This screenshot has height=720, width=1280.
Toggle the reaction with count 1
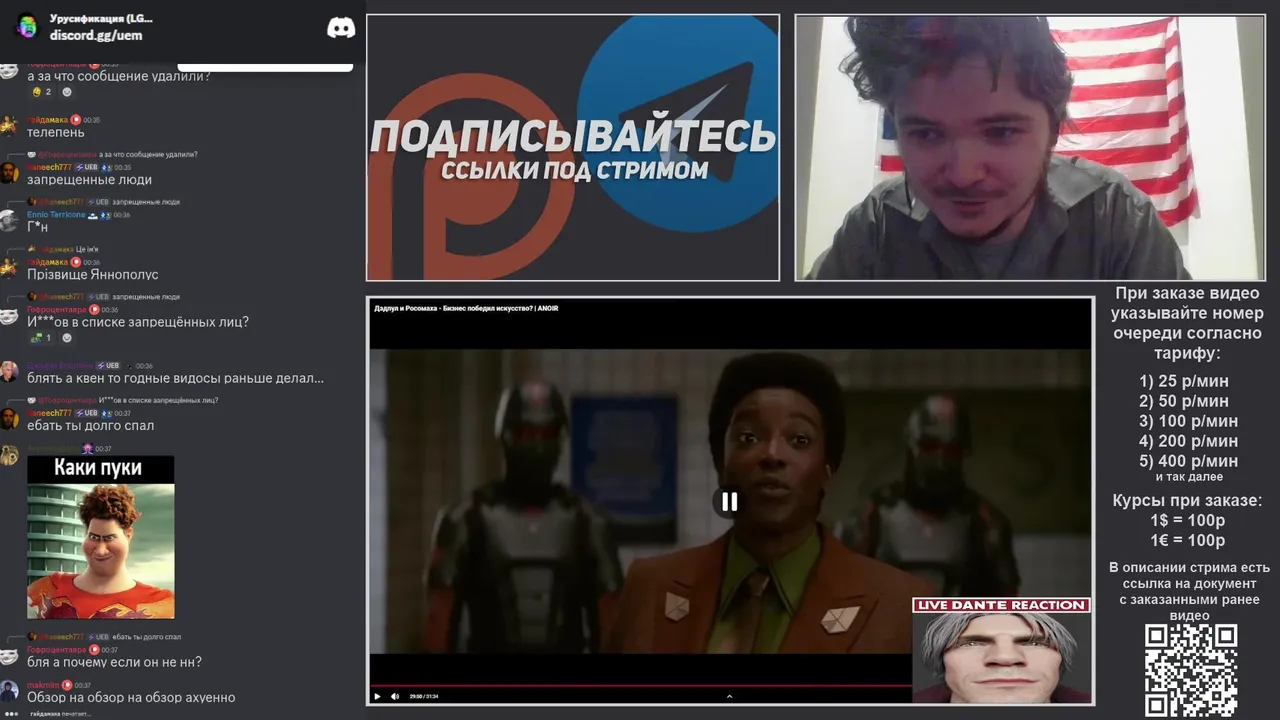42,338
